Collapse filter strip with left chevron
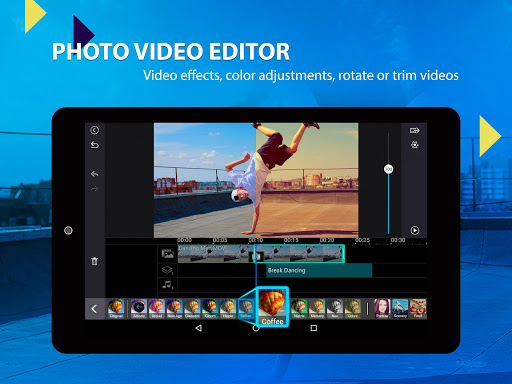 tap(95, 309)
